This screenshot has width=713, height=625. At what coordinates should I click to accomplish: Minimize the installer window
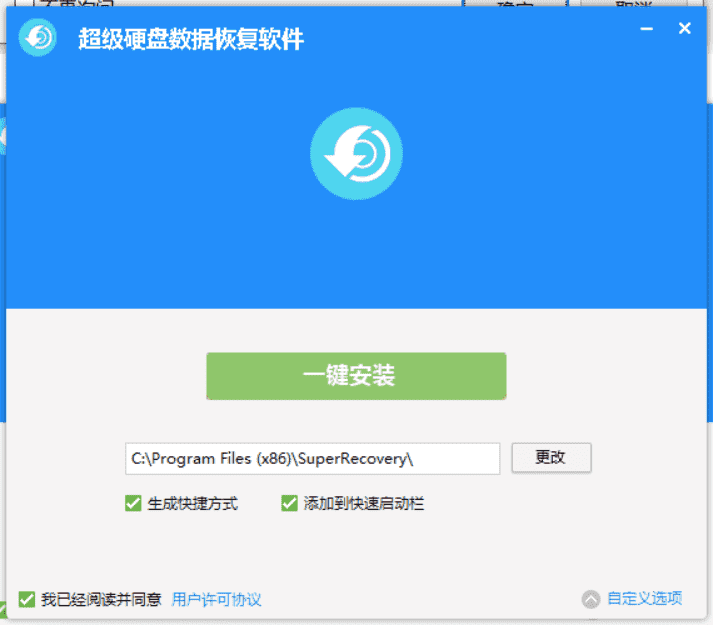(x=647, y=29)
